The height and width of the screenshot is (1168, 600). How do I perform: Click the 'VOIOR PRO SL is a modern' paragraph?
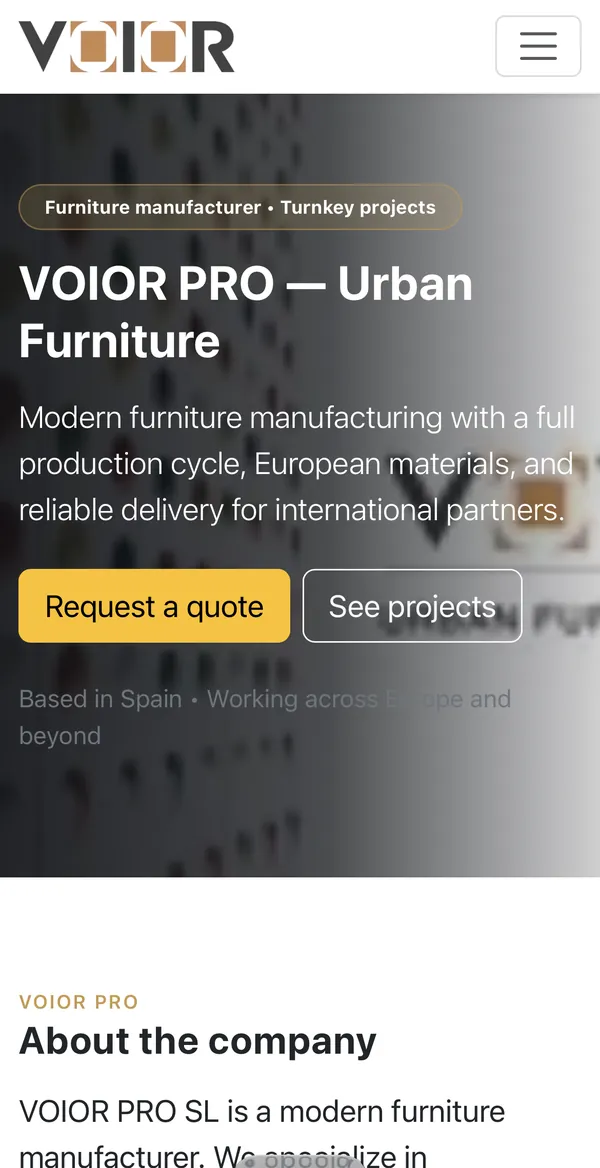[262, 1134]
